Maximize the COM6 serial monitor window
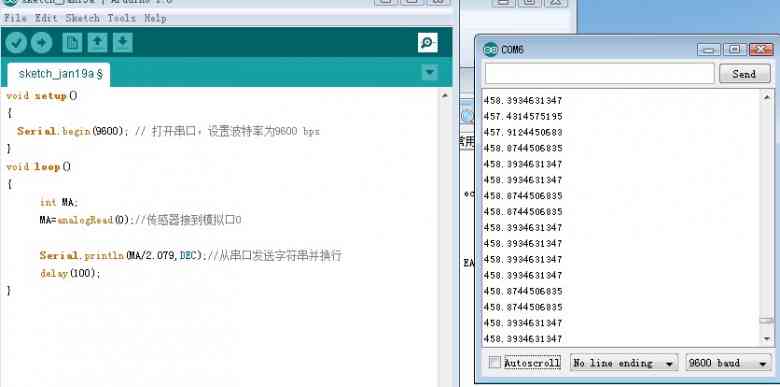 734,50
